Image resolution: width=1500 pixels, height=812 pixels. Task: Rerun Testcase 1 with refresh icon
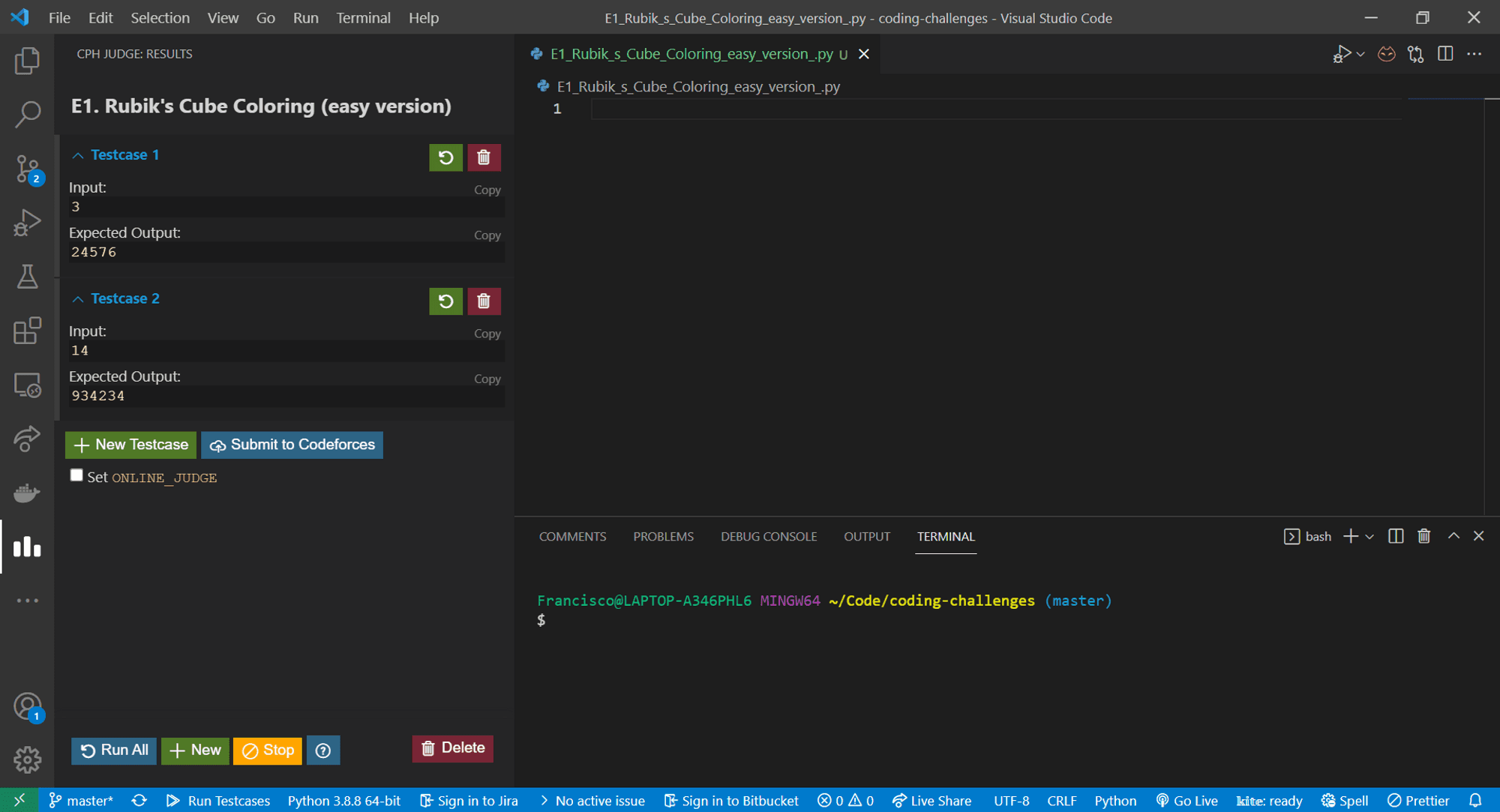click(x=445, y=157)
